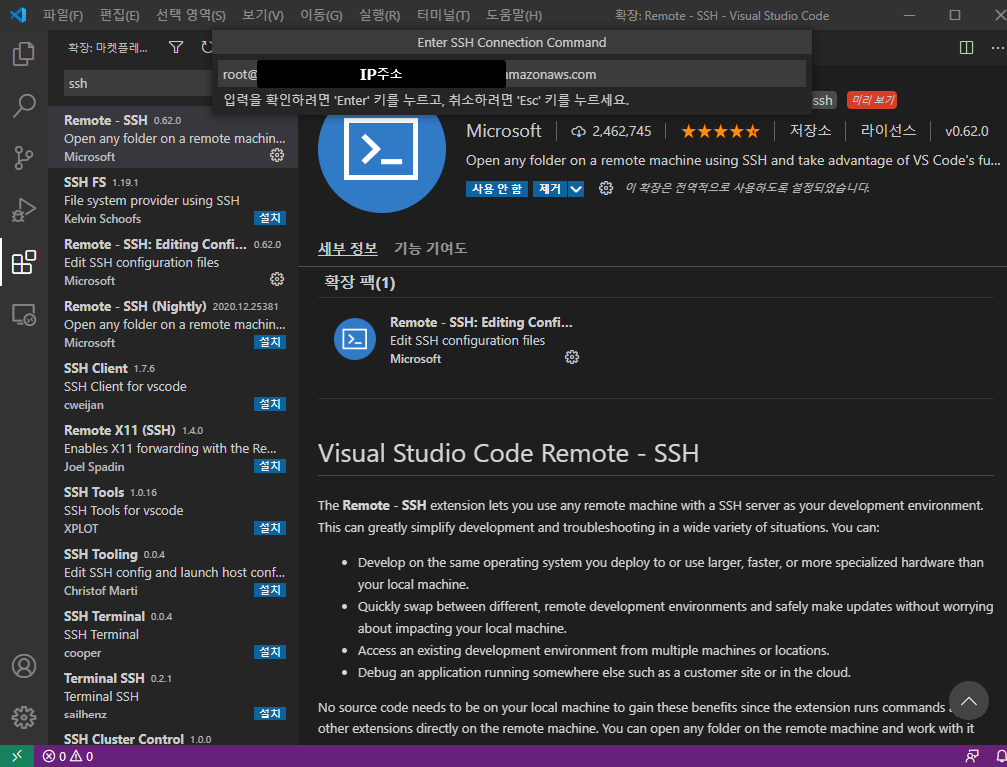Open the Accounts icon
Viewport: 1007px width, 767px height.
24,666
